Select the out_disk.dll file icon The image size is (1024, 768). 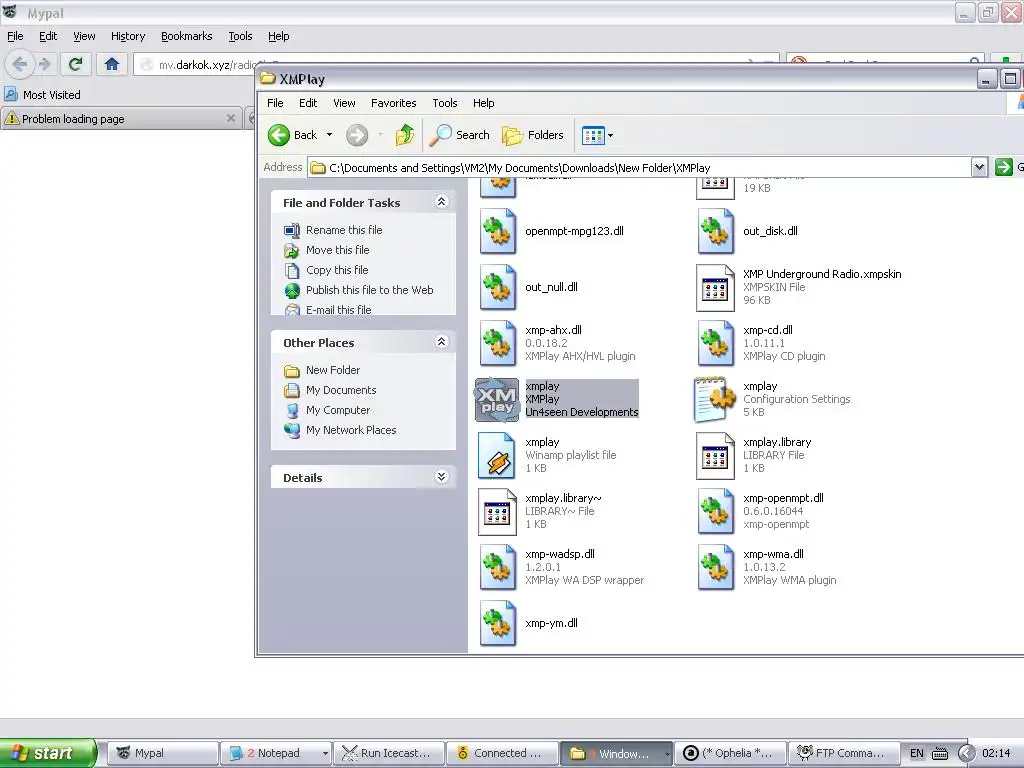[x=716, y=231]
